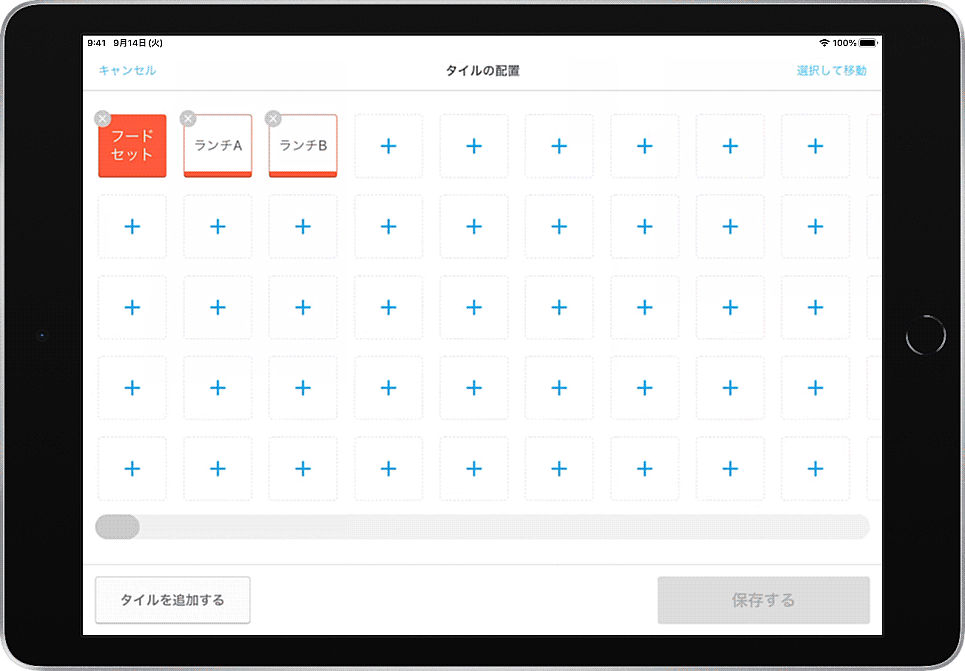The height and width of the screenshot is (671, 965).
Task: Select the ランチA tile
Action: [217, 148]
